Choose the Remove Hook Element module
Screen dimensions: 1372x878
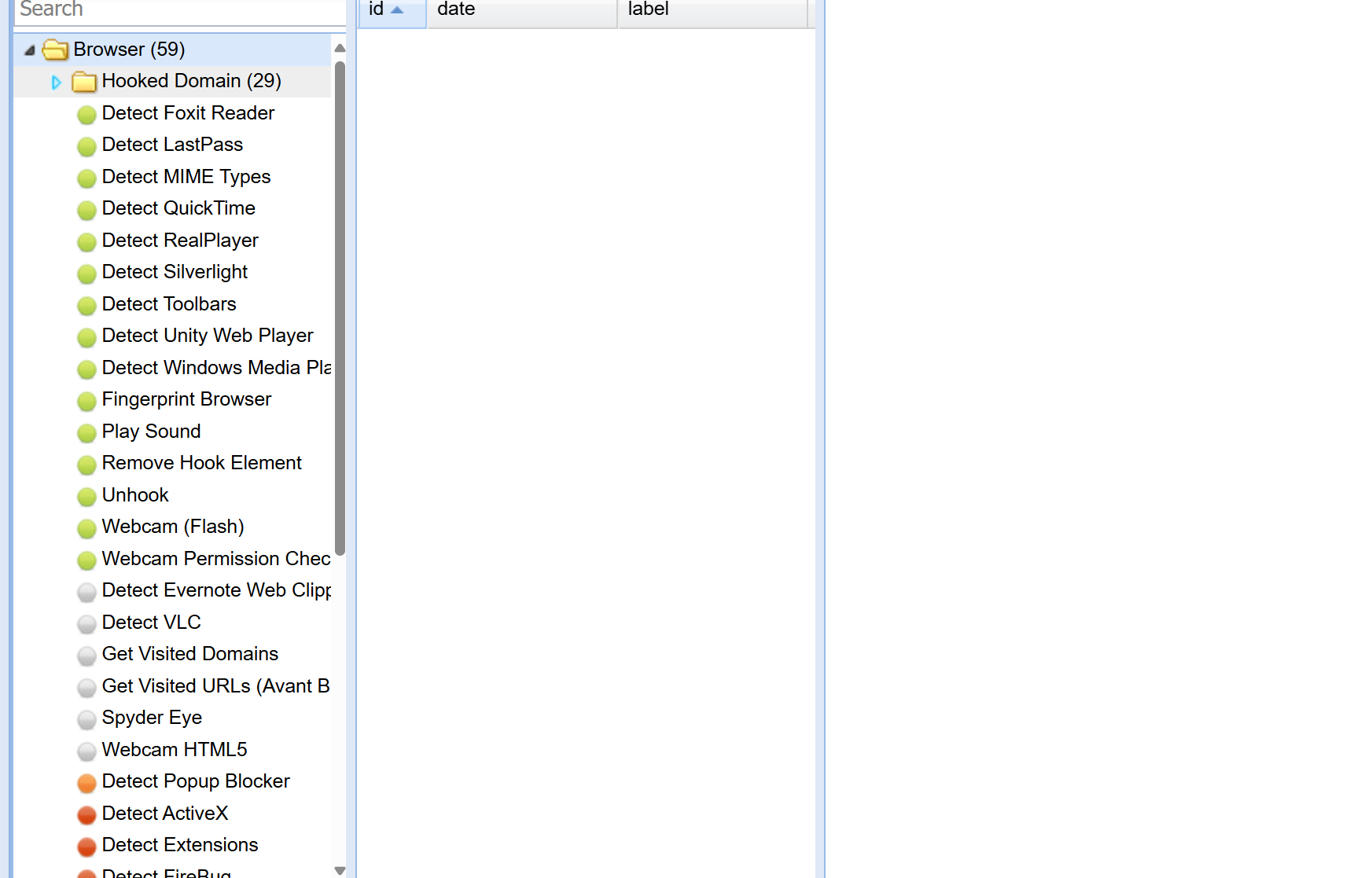coord(201,463)
